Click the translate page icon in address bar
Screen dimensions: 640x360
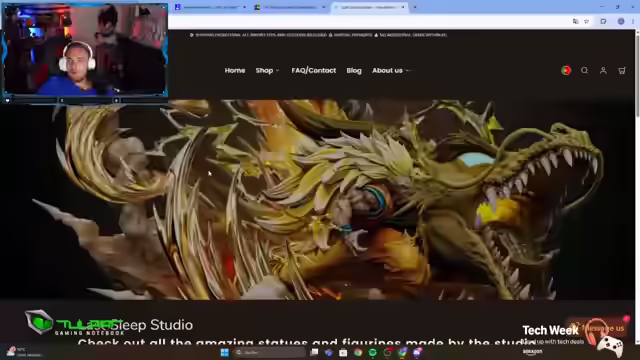576,21
